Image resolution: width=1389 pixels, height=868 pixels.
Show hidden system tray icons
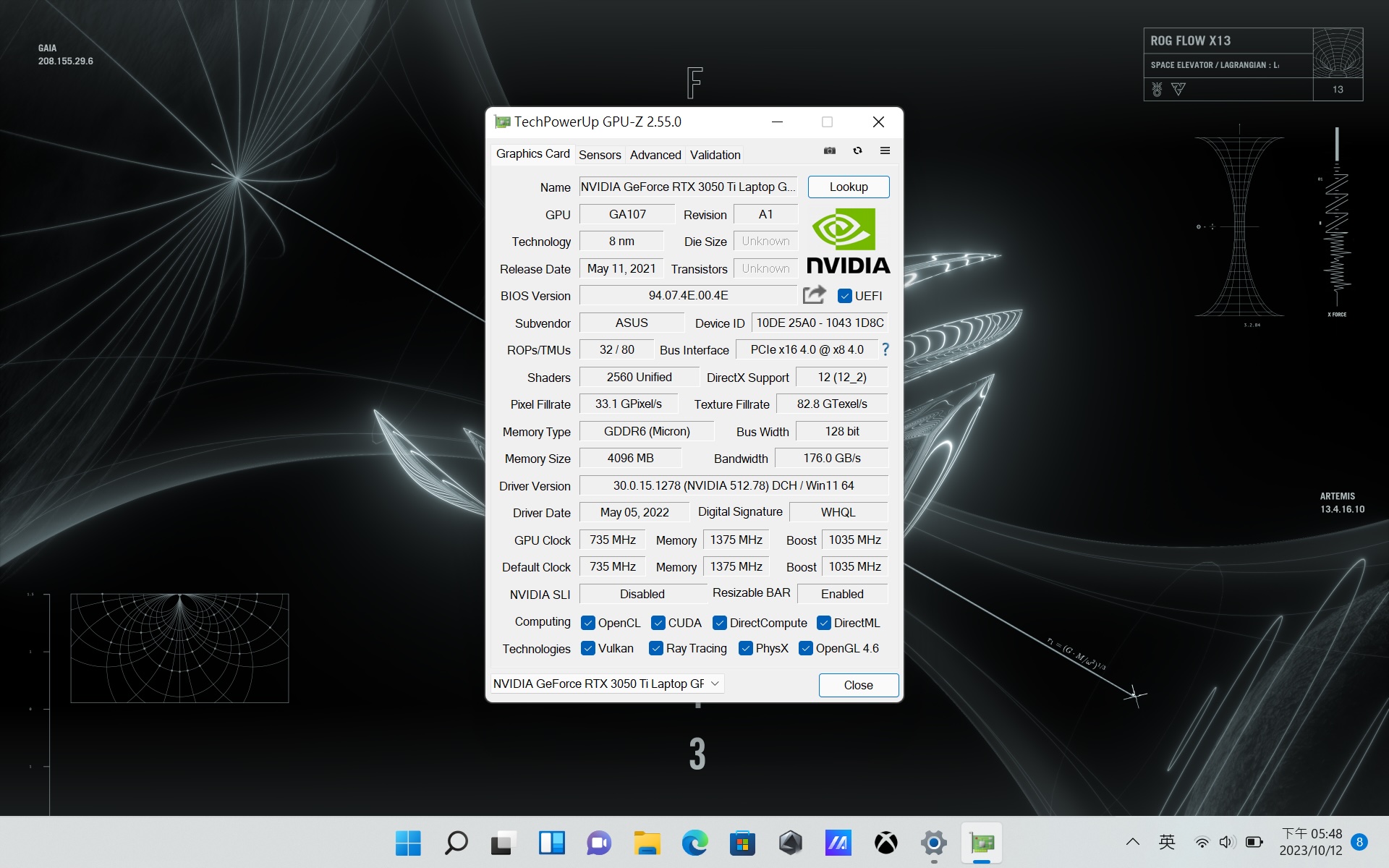click(x=1133, y=842)
